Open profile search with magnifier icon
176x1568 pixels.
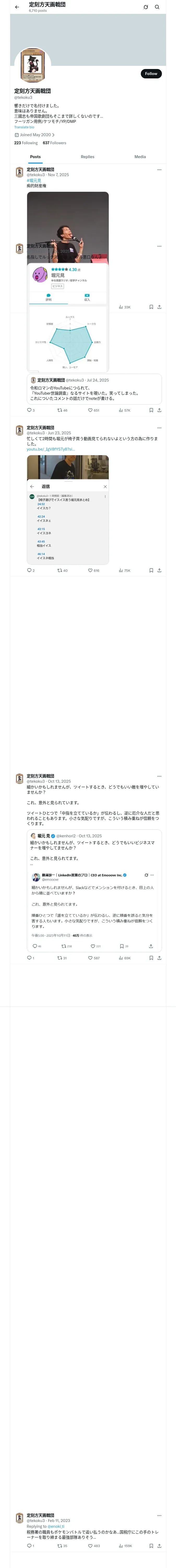[x=157, y=7]
